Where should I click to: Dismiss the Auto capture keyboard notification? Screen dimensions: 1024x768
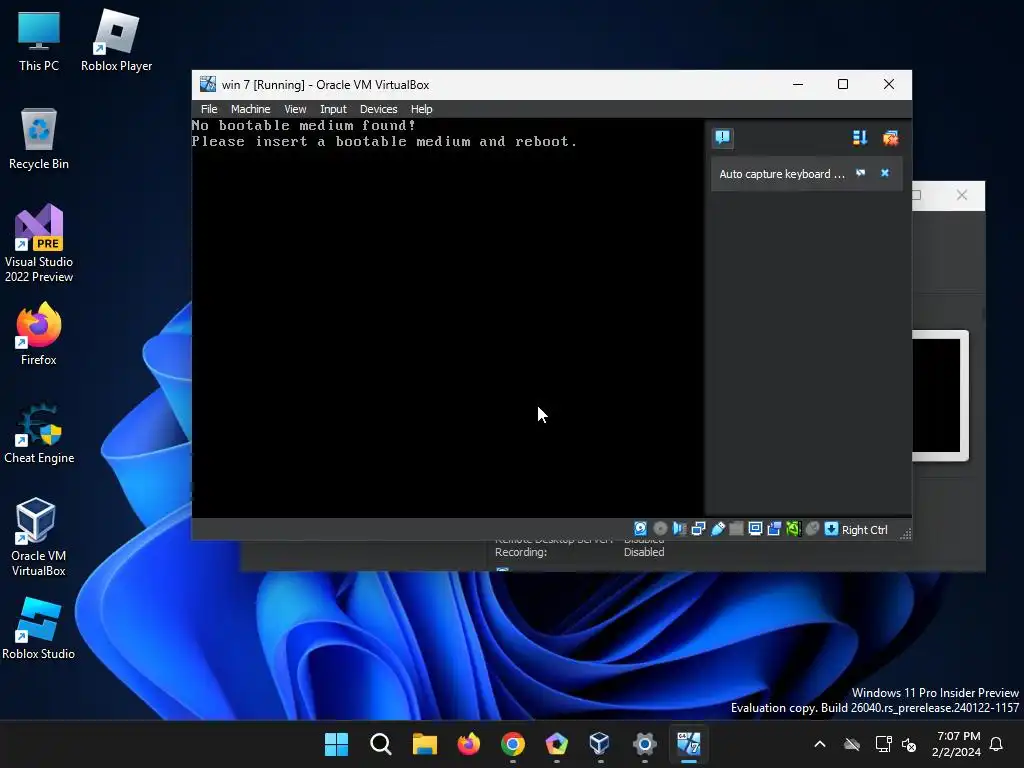[x=885, y=173]
